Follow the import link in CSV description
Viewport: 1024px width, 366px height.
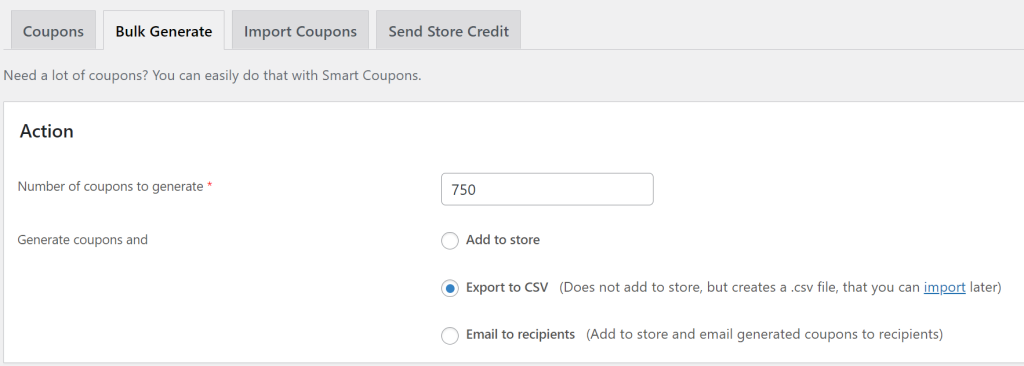pos(944,288)
